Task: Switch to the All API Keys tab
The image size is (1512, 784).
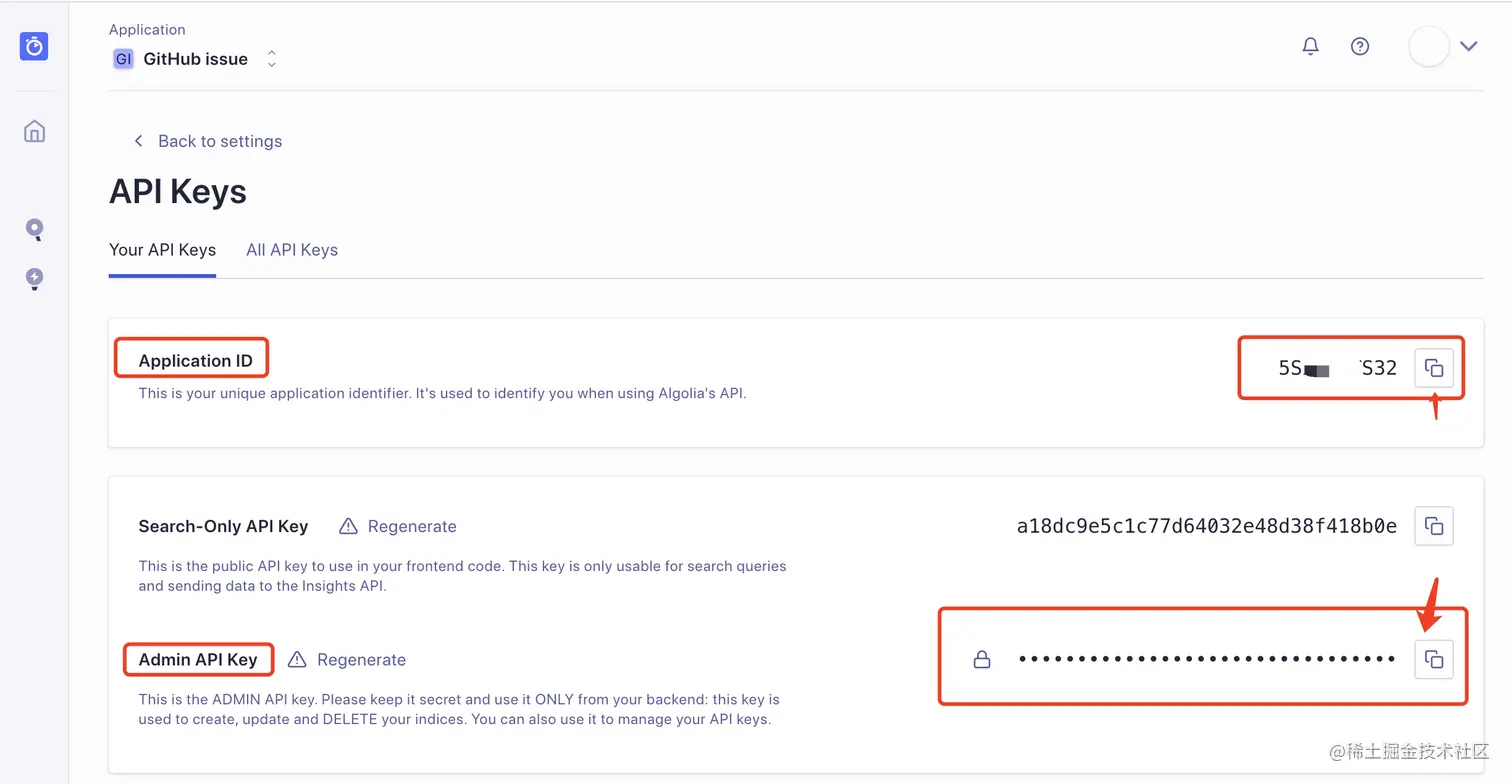Action: 292,250
